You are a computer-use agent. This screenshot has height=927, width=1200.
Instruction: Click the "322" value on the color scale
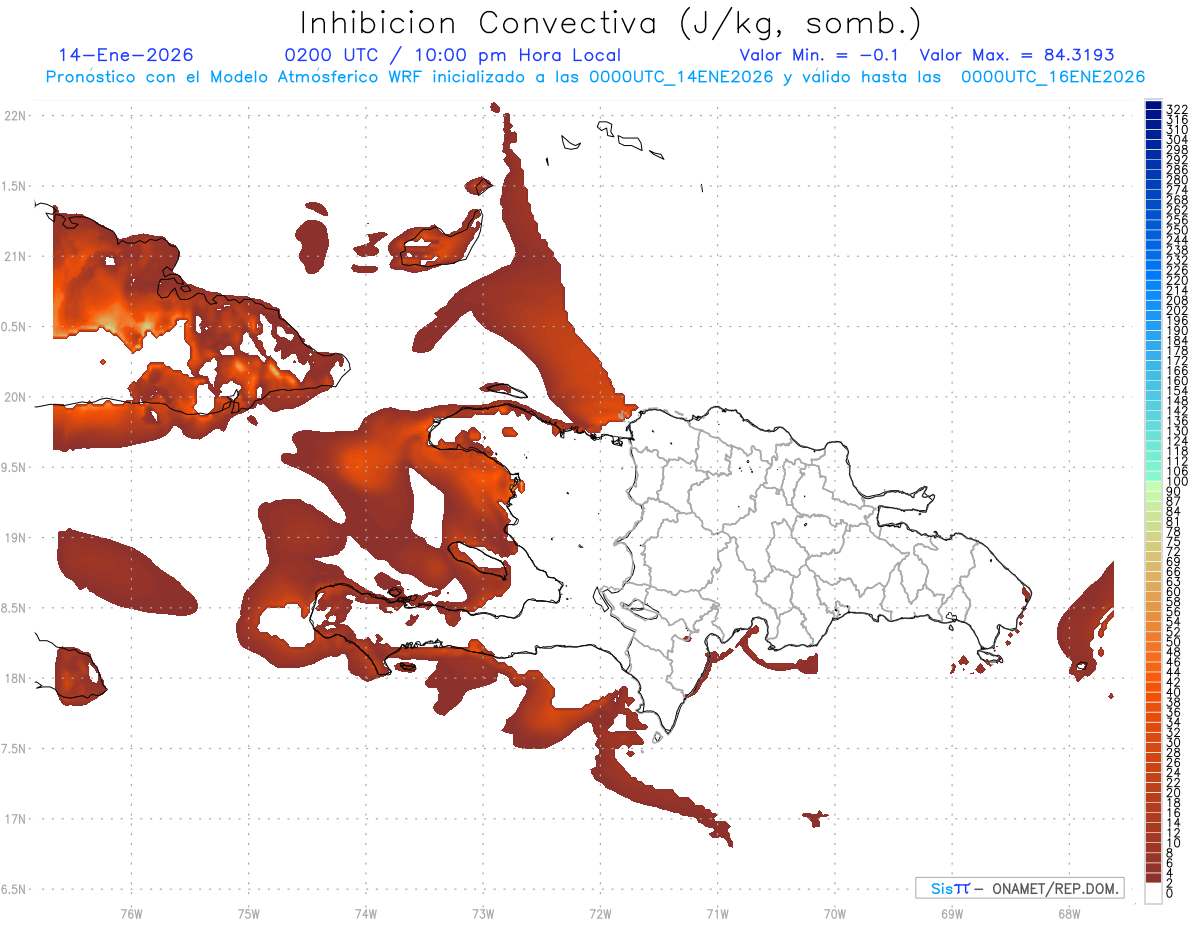[1177, 108]
